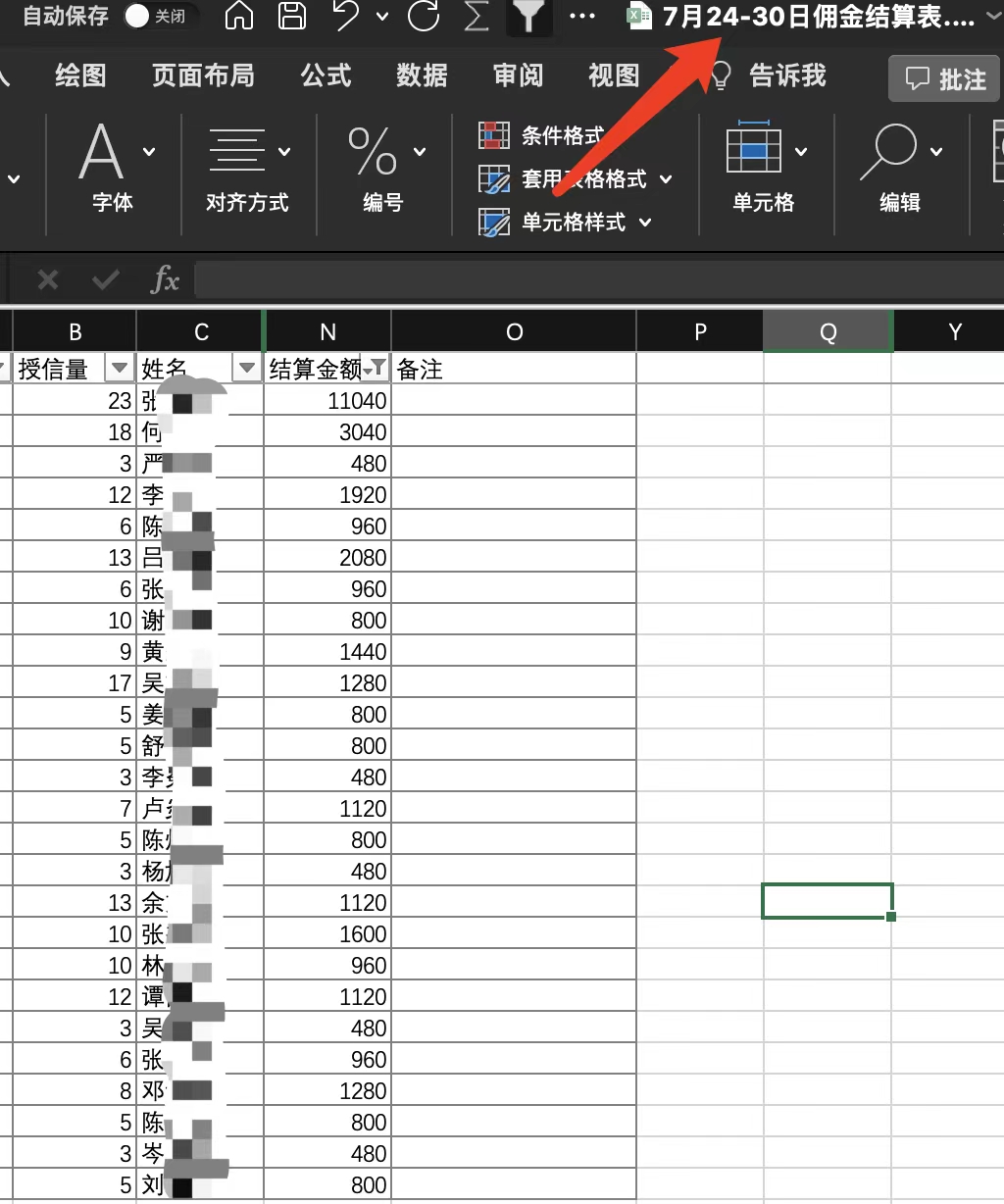Open active filter on 结算金额 column
Image resolution: width=1004 pixels, height=1204 pixels.
[x=376, y=369]
